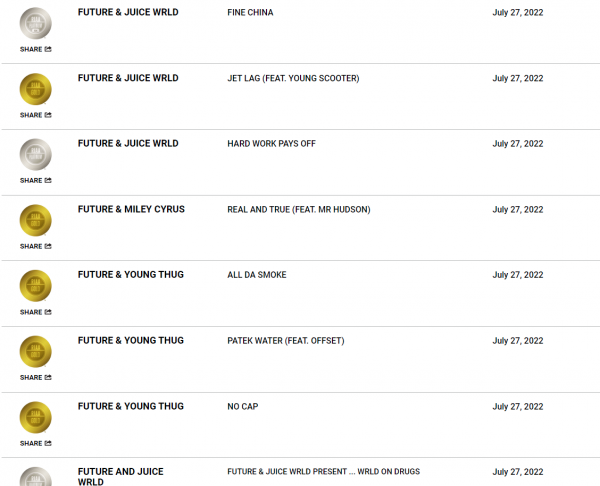The image size is (600, 486).
Task: Click the gold award badge for Jet Lag
Action: coord(36,89)
